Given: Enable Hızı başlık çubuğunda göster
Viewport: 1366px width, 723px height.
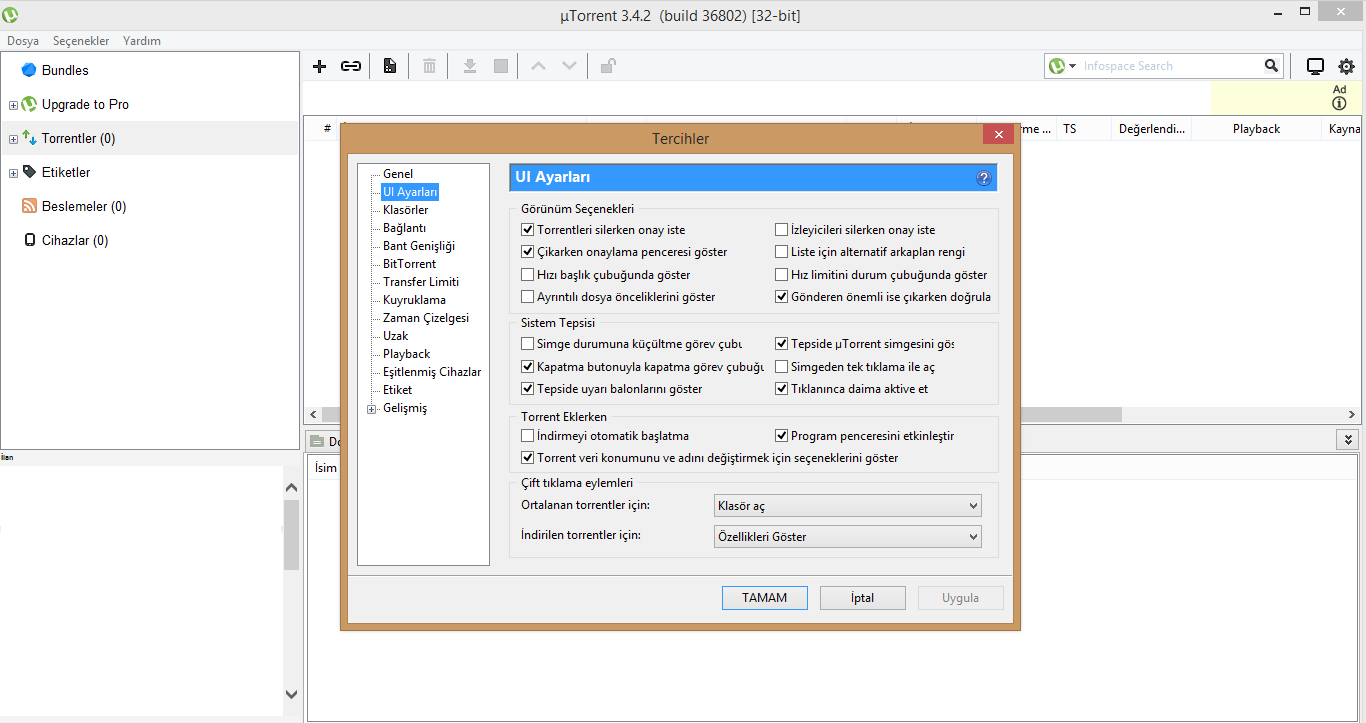Looking at the screenshot, I should (x=528, y=274).
